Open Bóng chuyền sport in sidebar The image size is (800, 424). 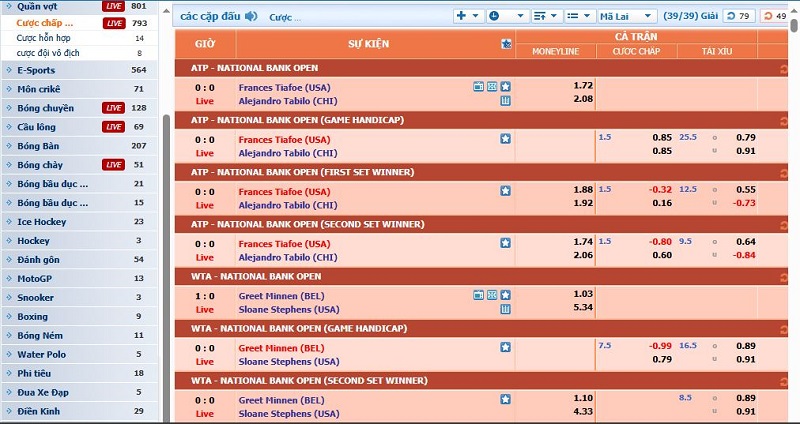[x=45, y=108]
